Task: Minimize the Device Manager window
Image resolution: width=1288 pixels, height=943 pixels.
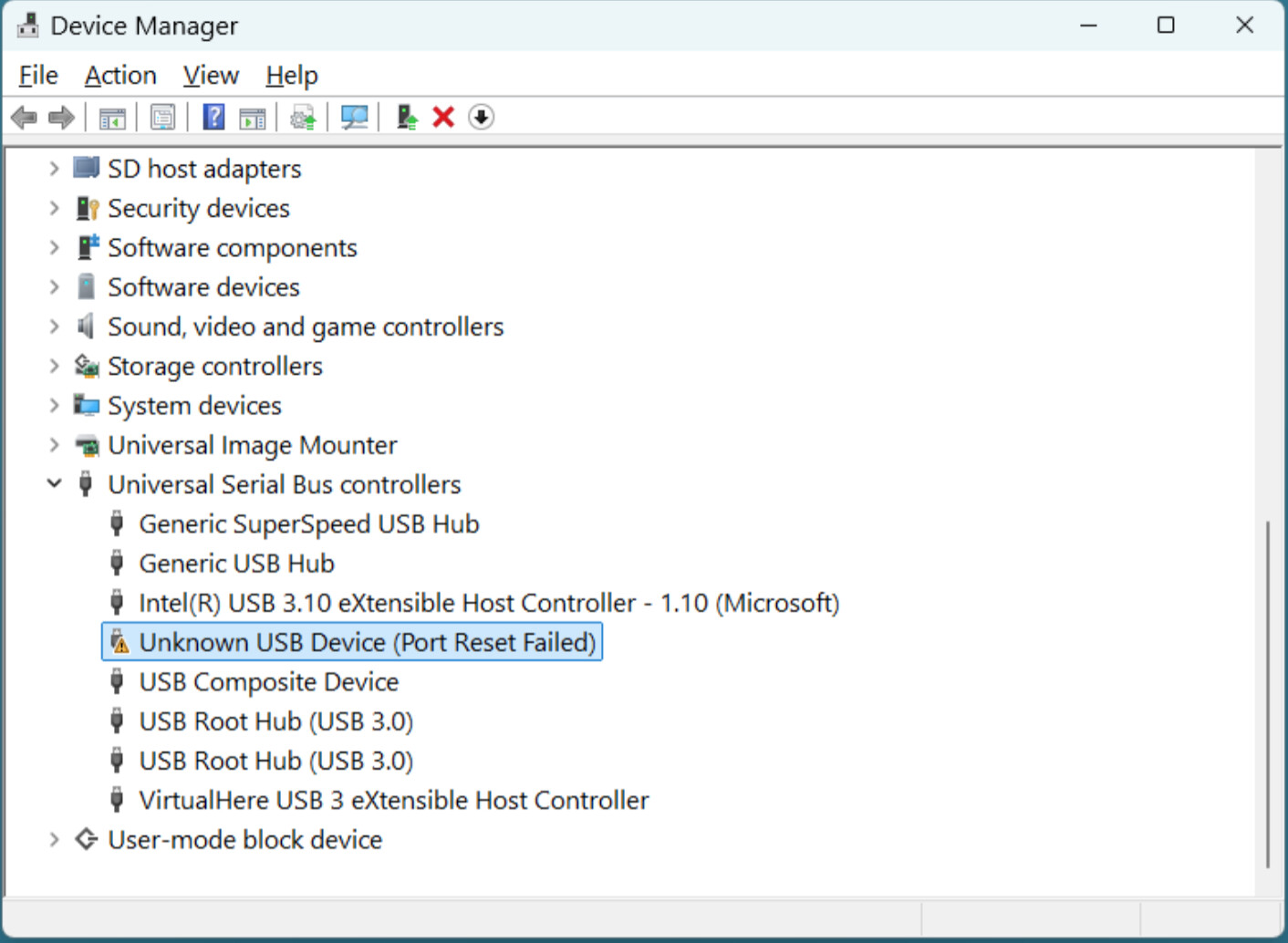Action: (1088, 26)
